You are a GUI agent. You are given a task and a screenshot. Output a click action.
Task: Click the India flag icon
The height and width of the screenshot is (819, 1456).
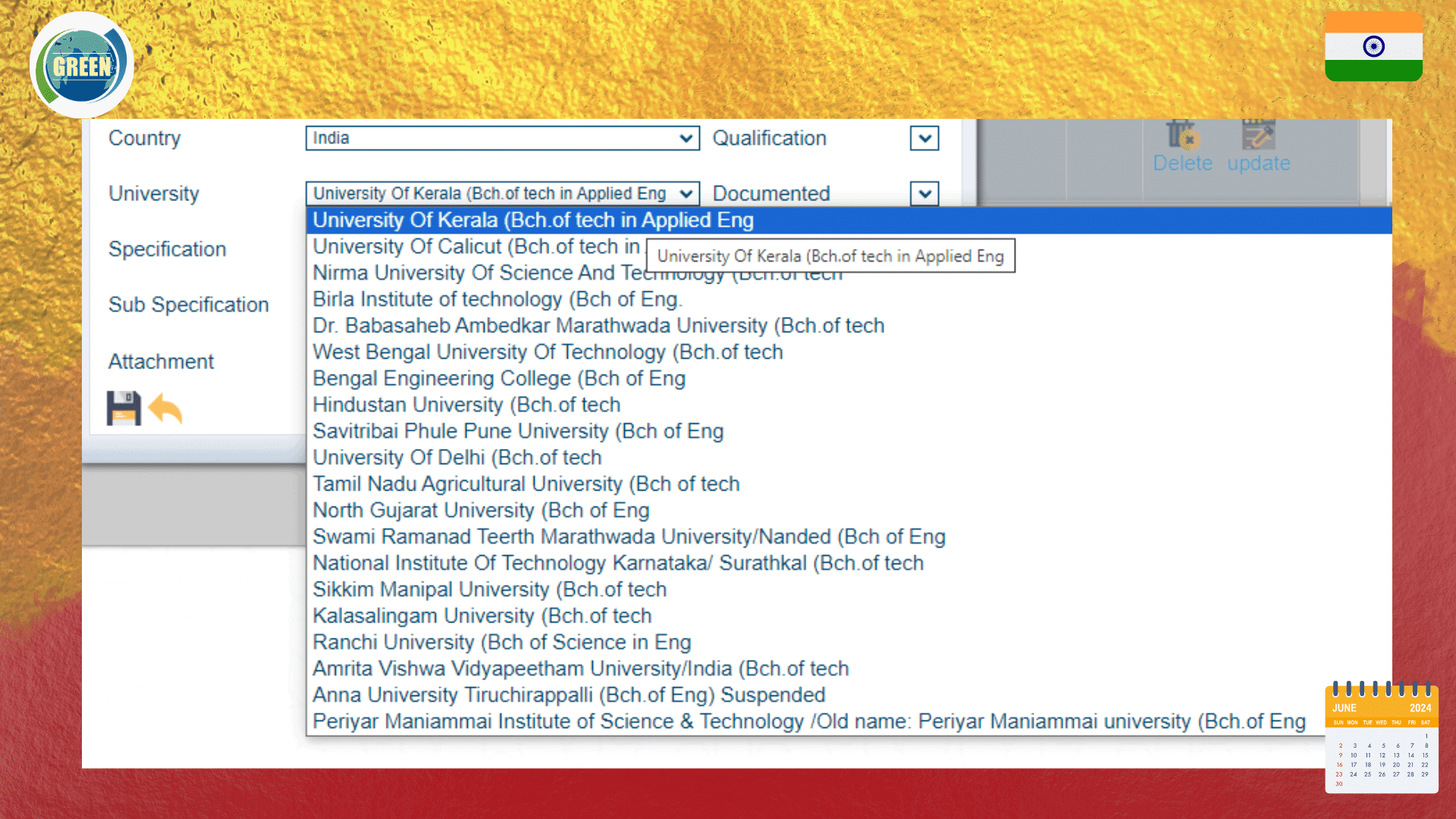pyautogui.click(x=1373, y=47)
